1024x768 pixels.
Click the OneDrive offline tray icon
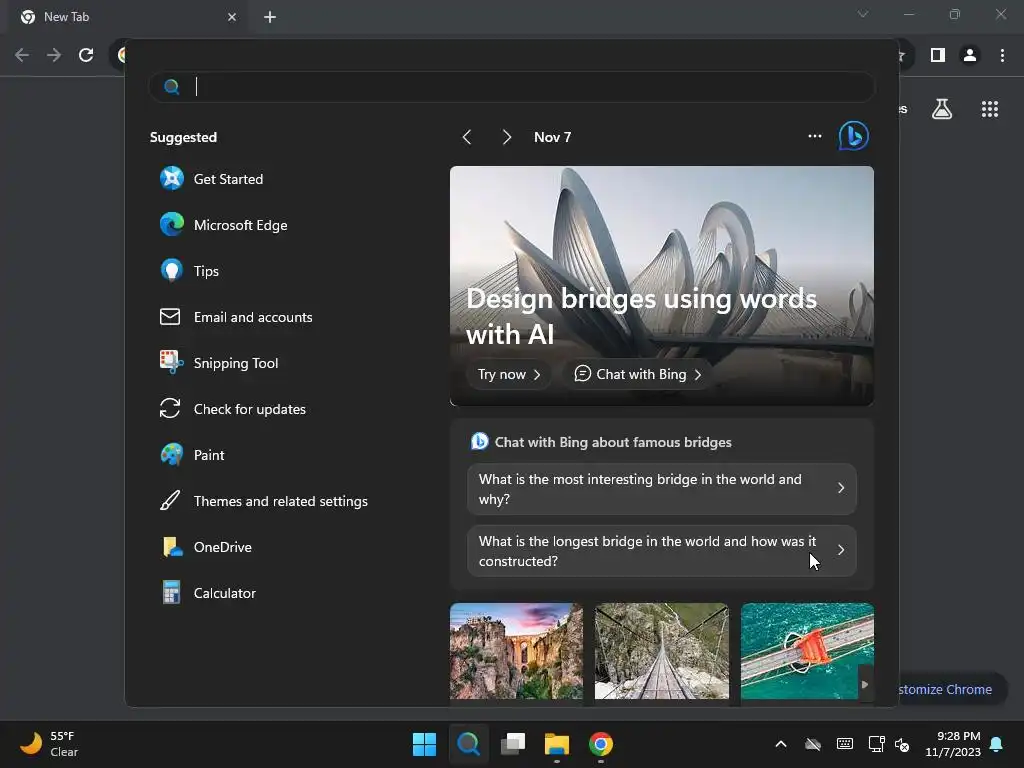point(813,744)
